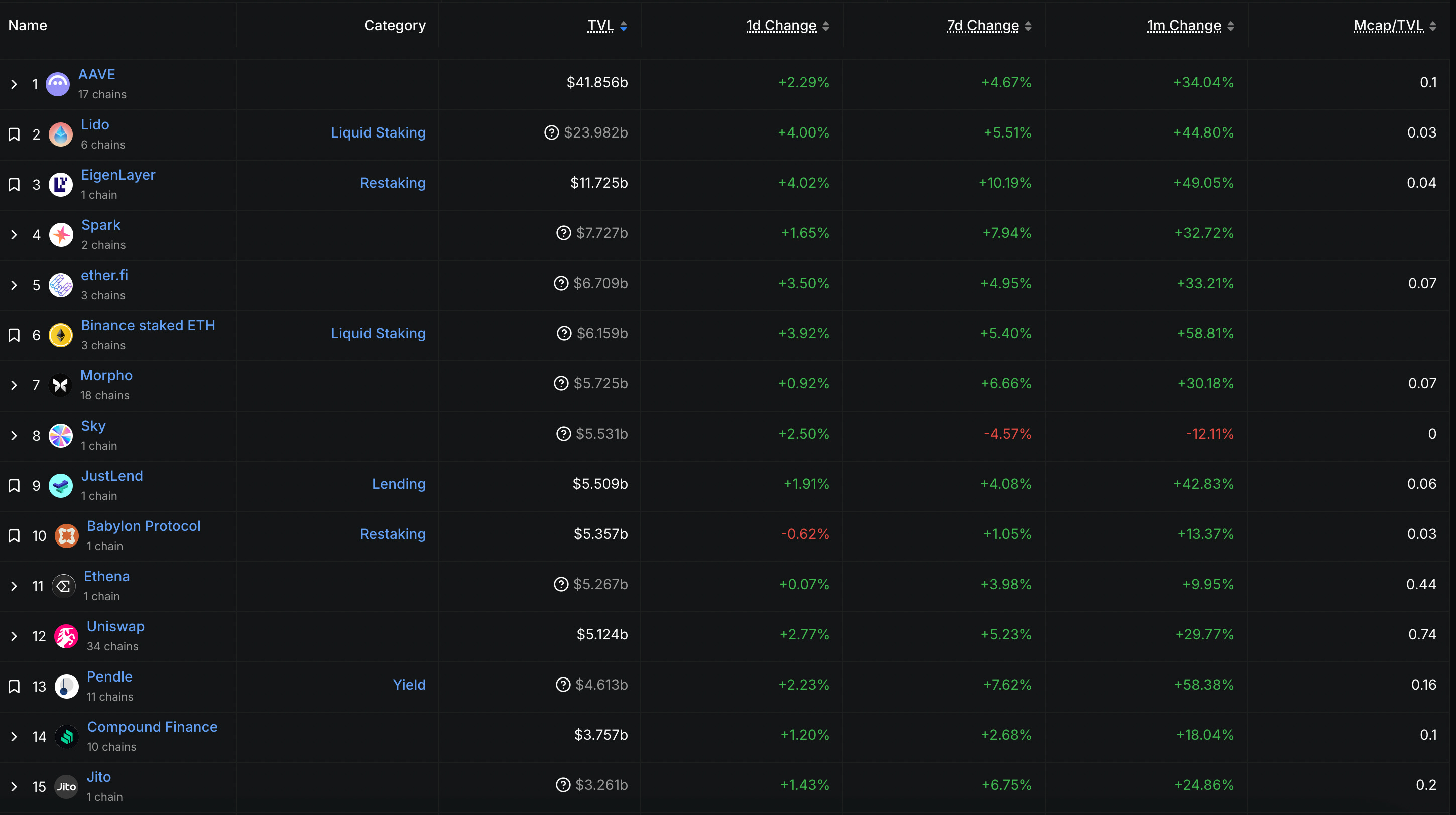The image size is (1456, 815).
Task: Click the Jito logo icon
Action: pos(66,787)
